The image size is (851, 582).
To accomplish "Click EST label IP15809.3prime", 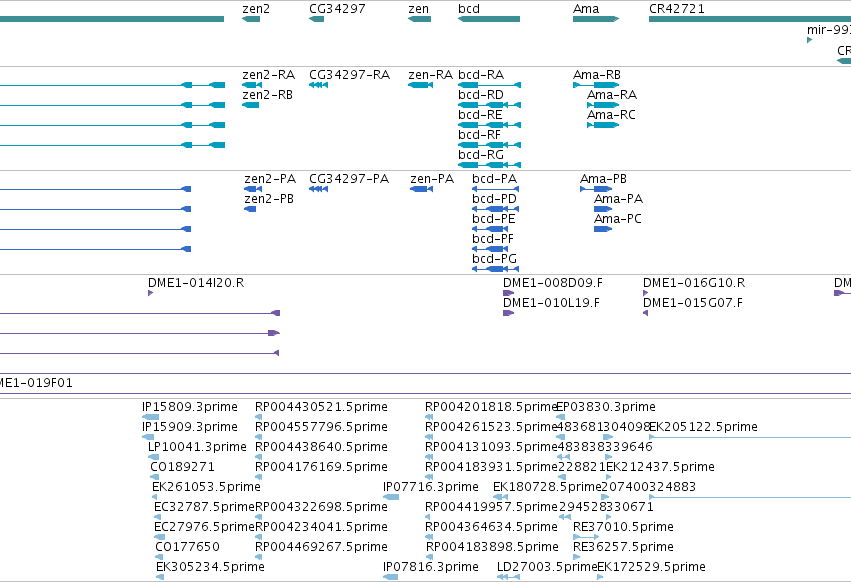I will [190, 407].
